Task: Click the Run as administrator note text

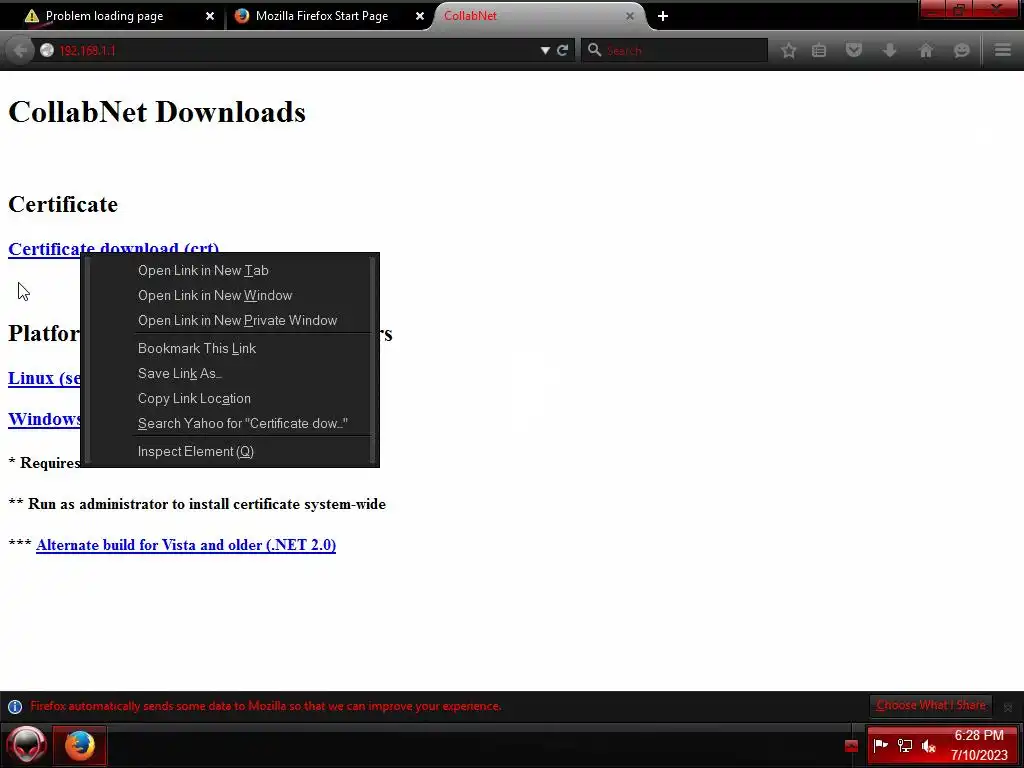Action: 197,504
